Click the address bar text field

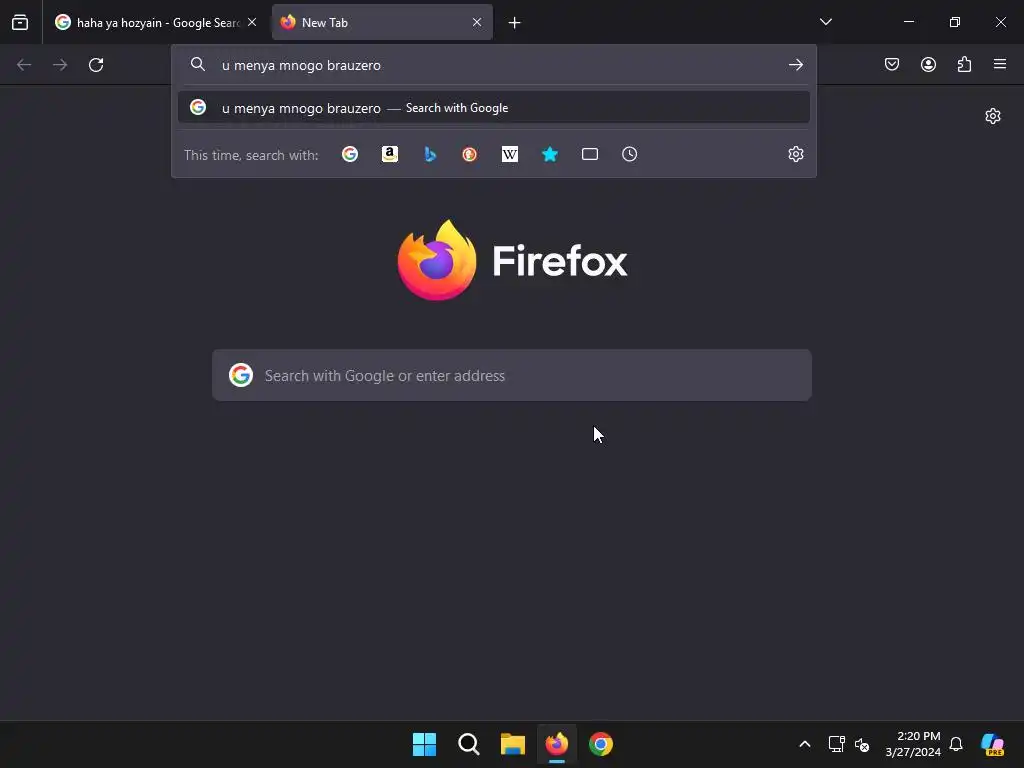pyautogui.click(x=496, y=65)
